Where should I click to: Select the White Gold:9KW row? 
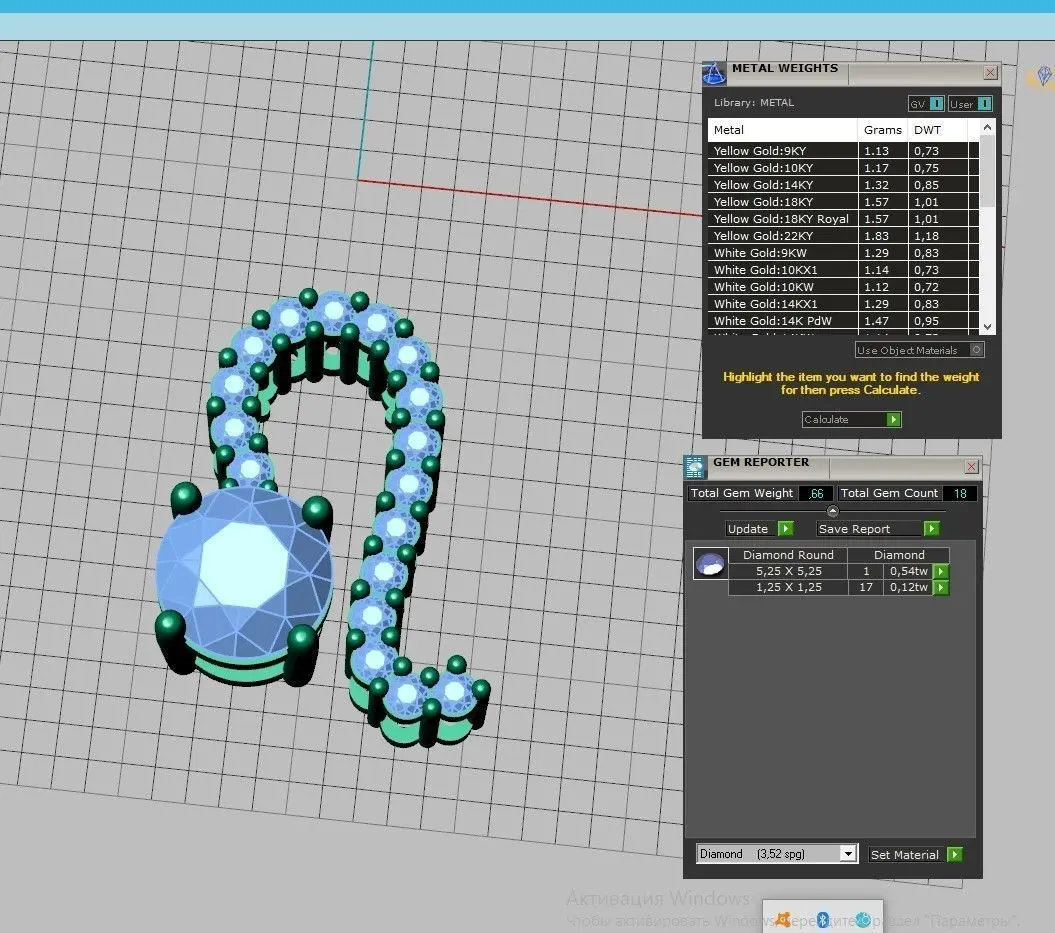[x=843, y=253]
